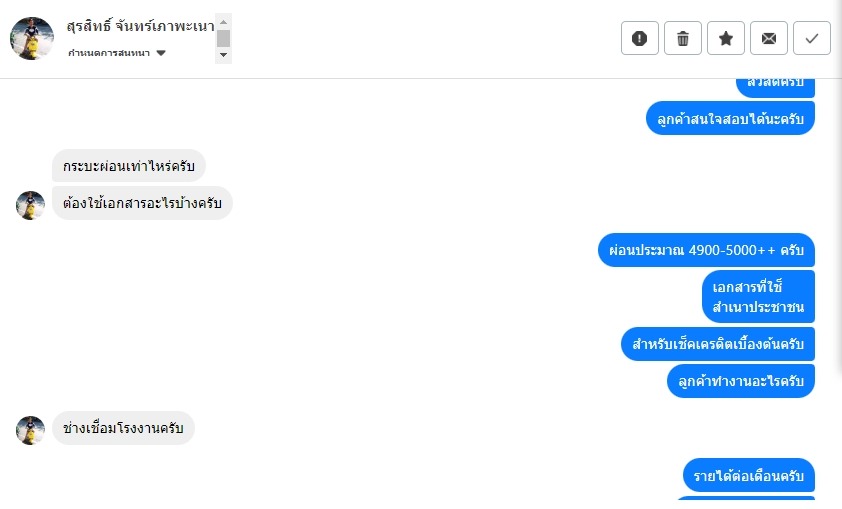Click the message สำหรับเช็คเครดิตเบื้องต้นครับ
This screenshot has height=509, width=842.
[717, 344]
